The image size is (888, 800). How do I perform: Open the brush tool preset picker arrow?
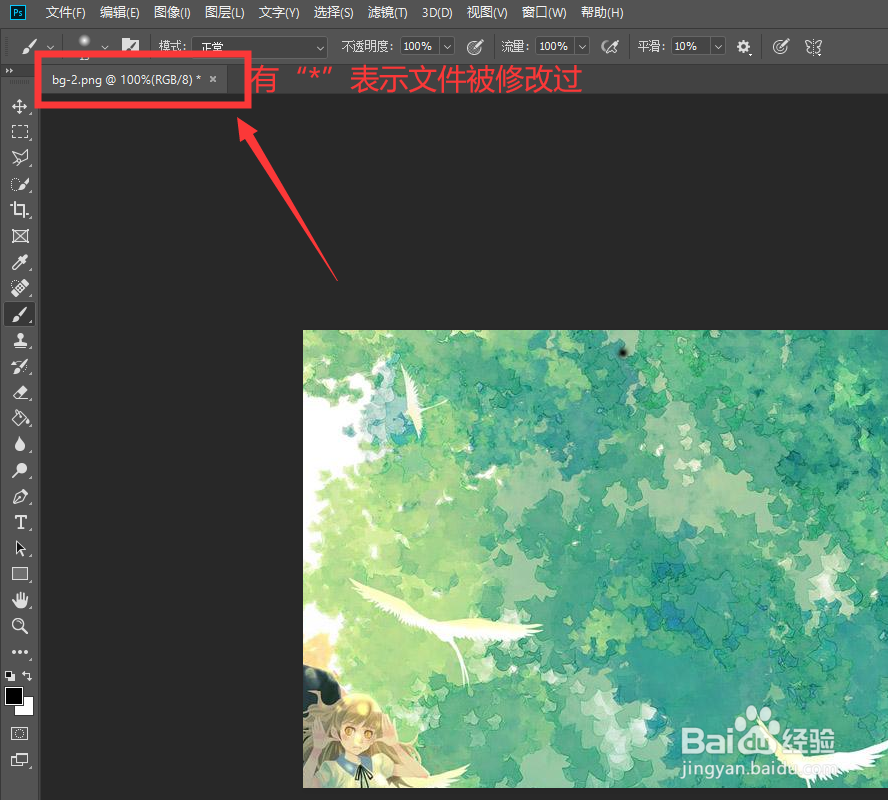(x=50, y=48)
